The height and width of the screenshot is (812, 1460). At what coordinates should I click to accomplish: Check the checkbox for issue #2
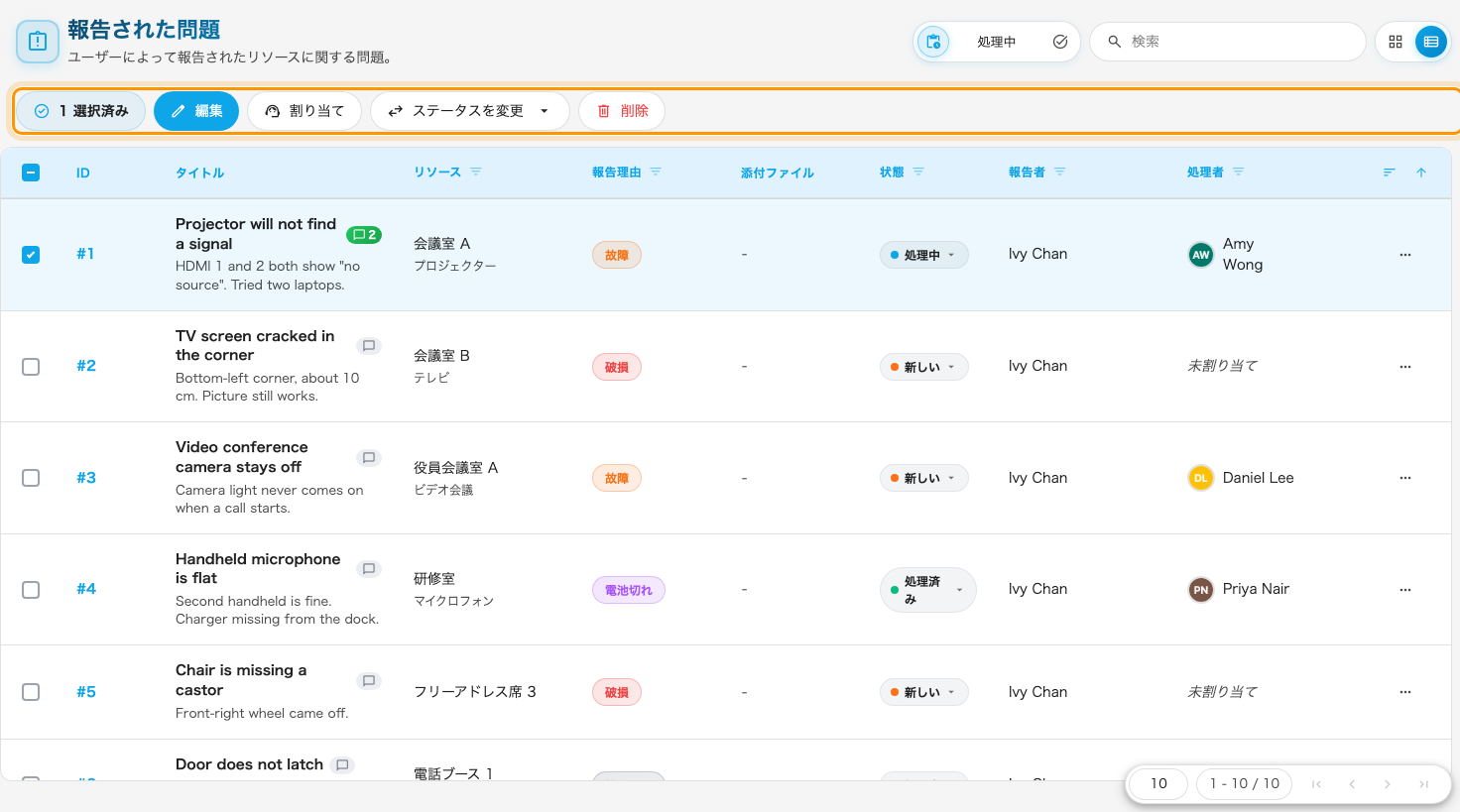(x=31, y=367)
